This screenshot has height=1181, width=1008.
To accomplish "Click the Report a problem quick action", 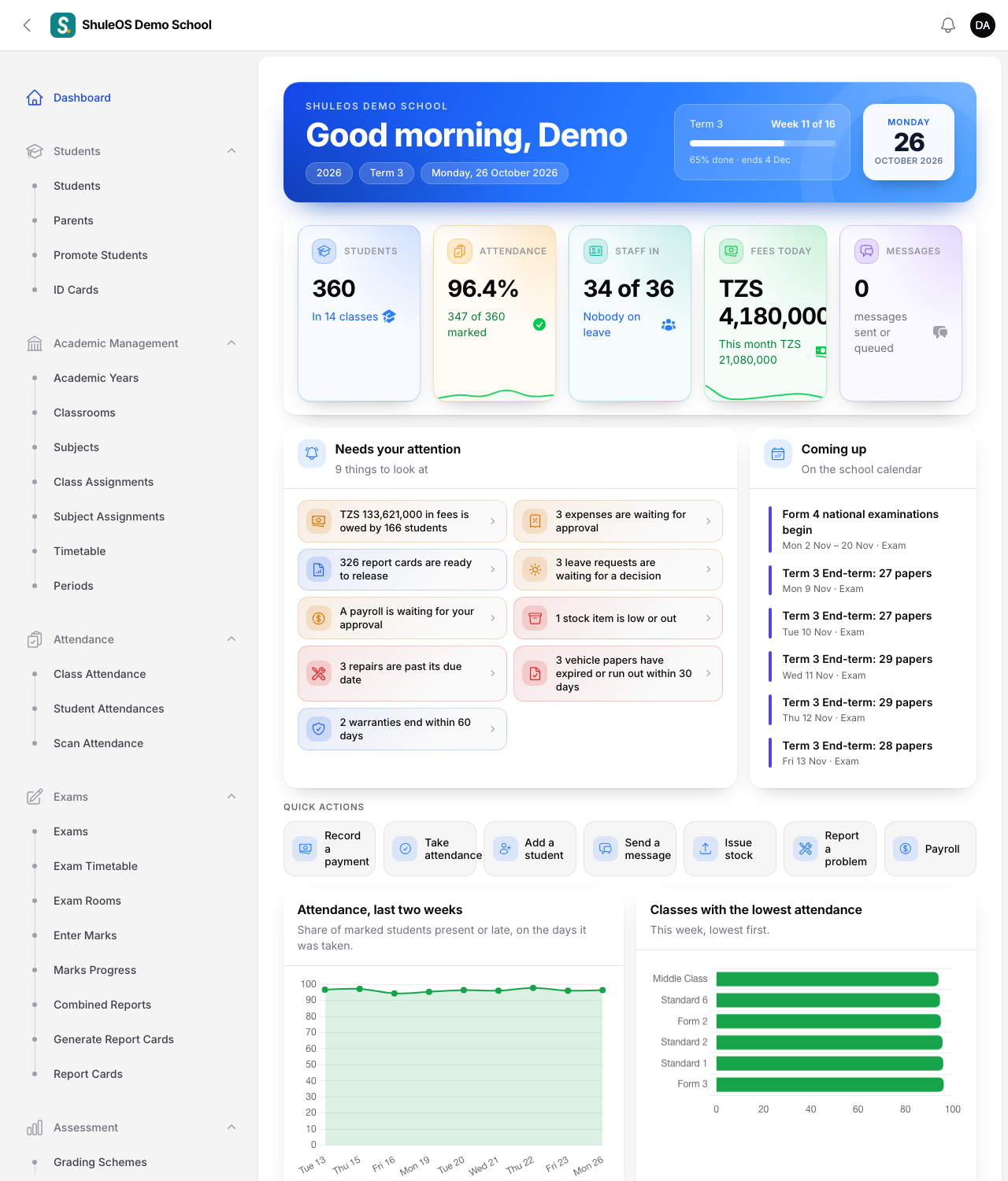I will click(830, 849).
